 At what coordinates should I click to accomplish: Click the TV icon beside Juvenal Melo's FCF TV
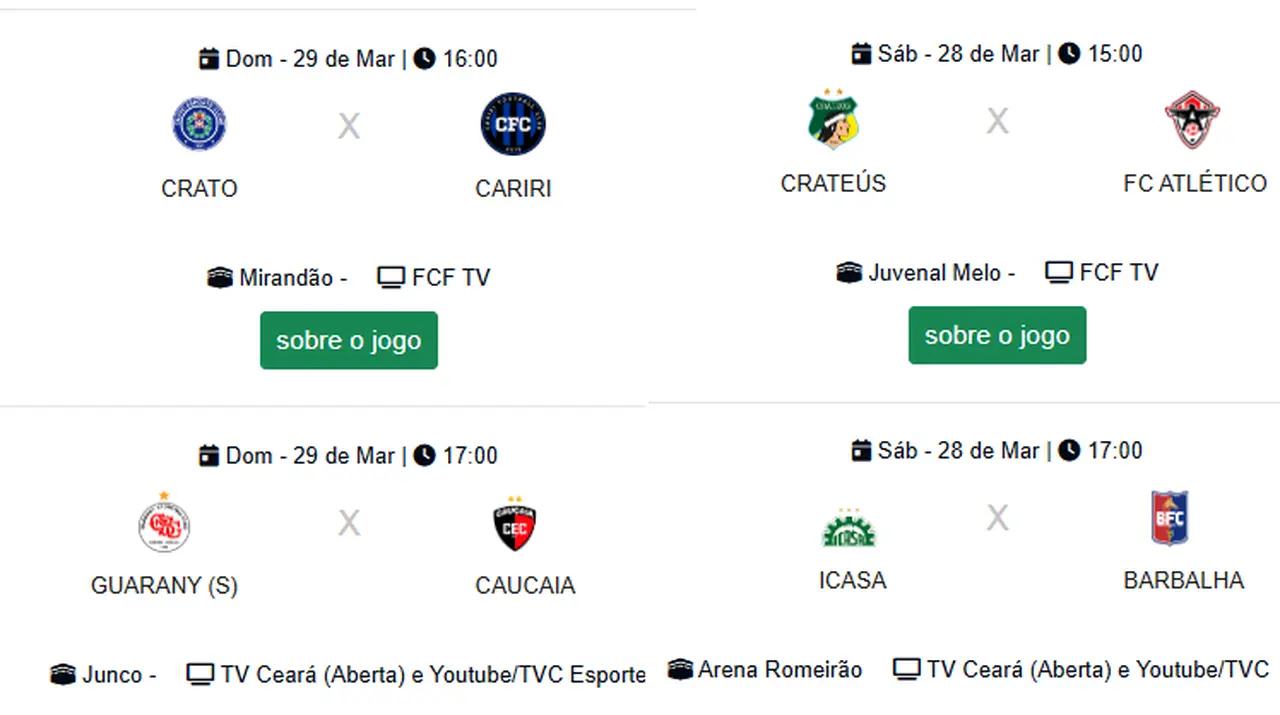pos(1059,272)
